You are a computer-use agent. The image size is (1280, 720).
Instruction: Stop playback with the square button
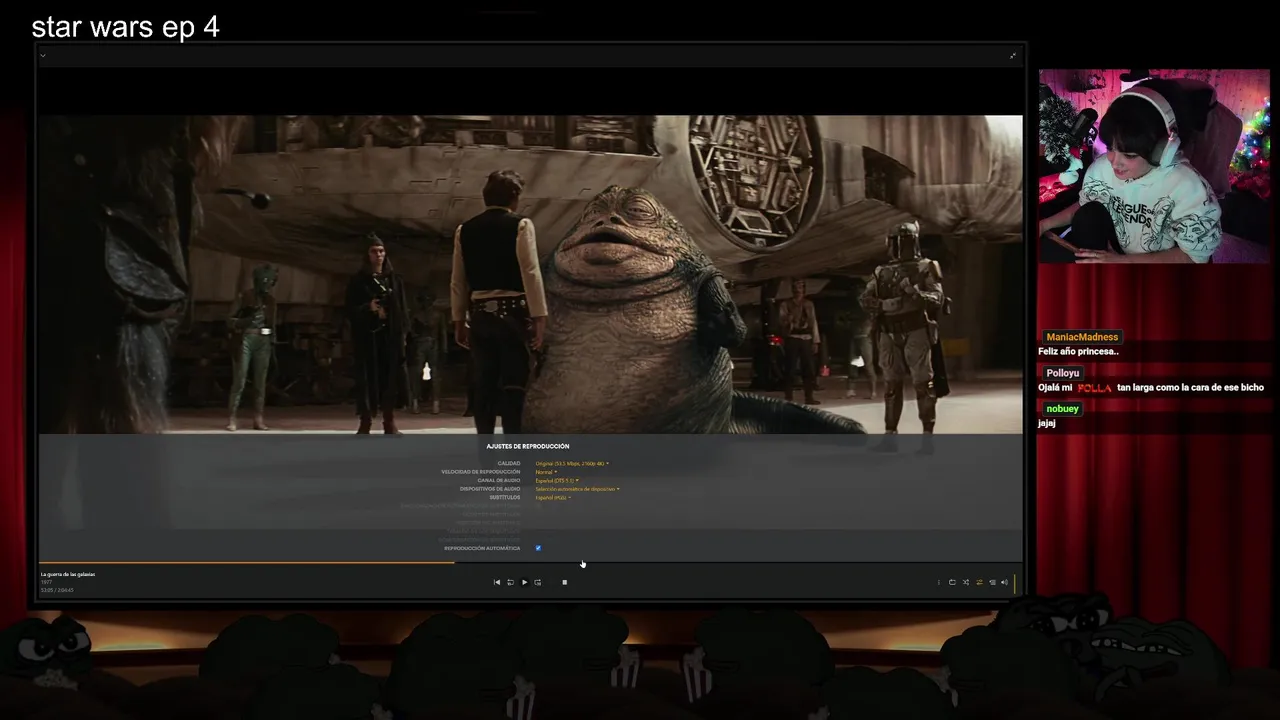(564, 582)
